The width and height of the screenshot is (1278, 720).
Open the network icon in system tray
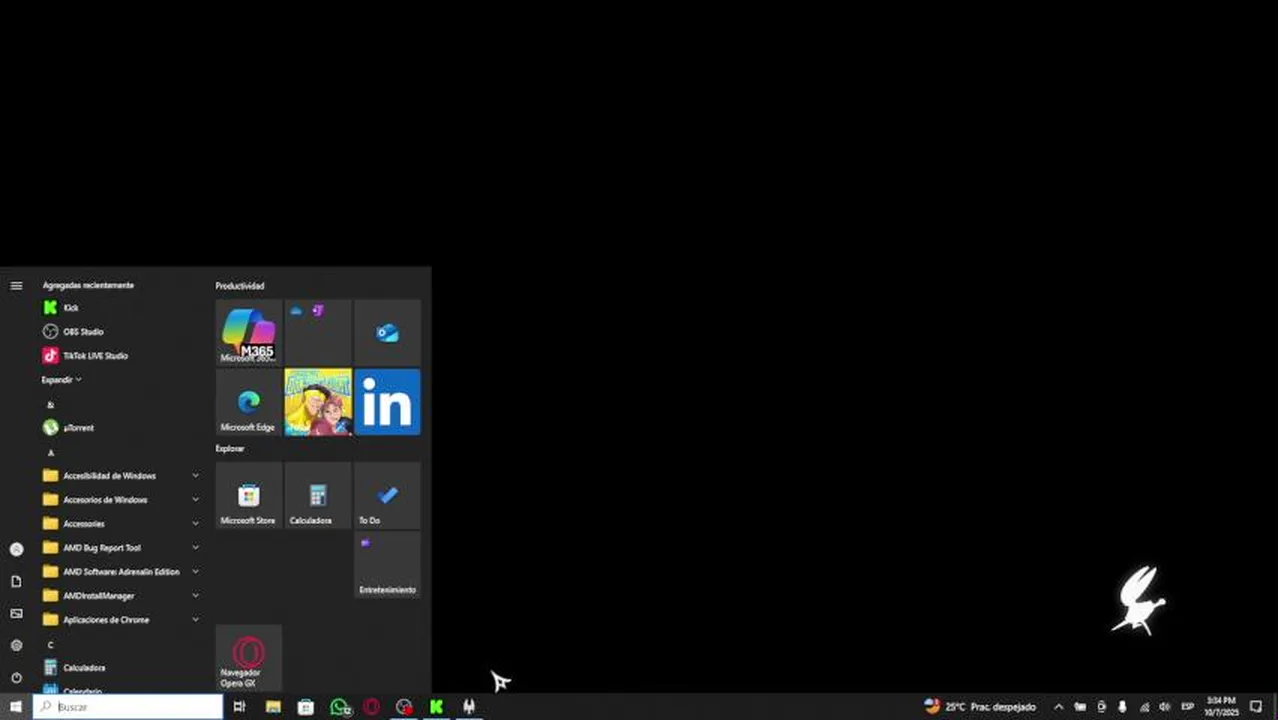tap(1144, 707)
